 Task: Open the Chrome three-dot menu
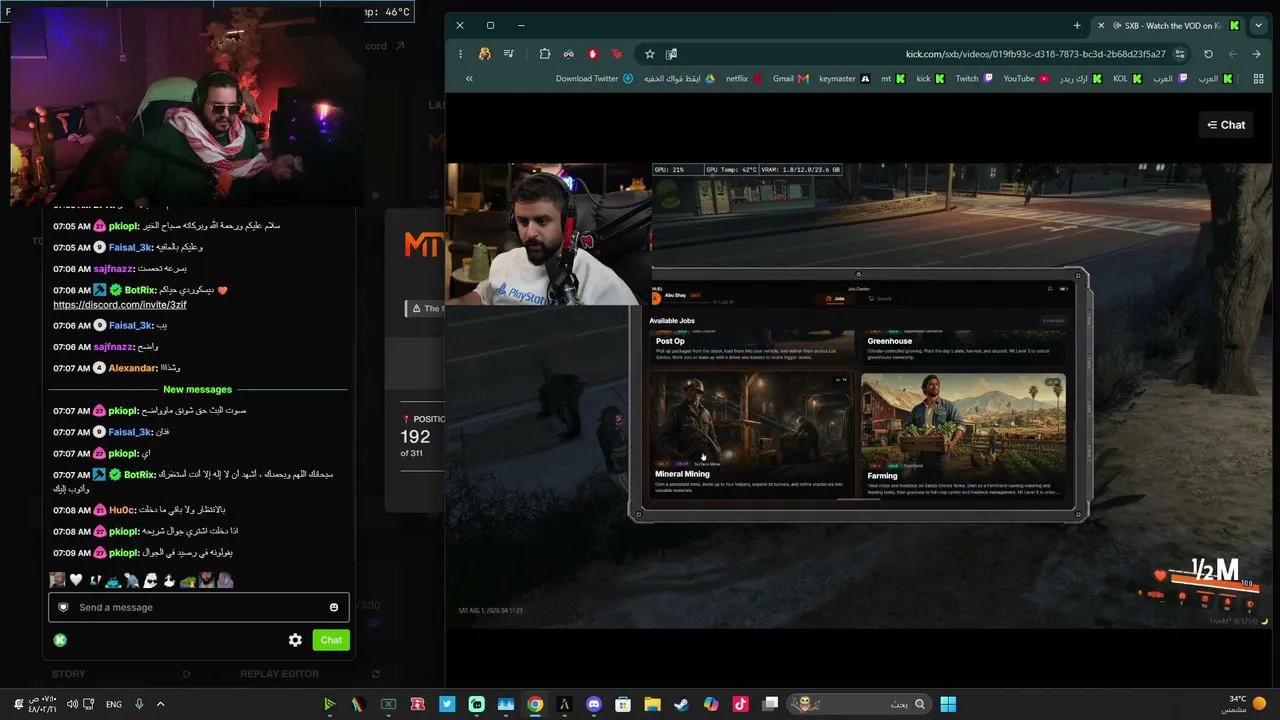click(460, 54)
